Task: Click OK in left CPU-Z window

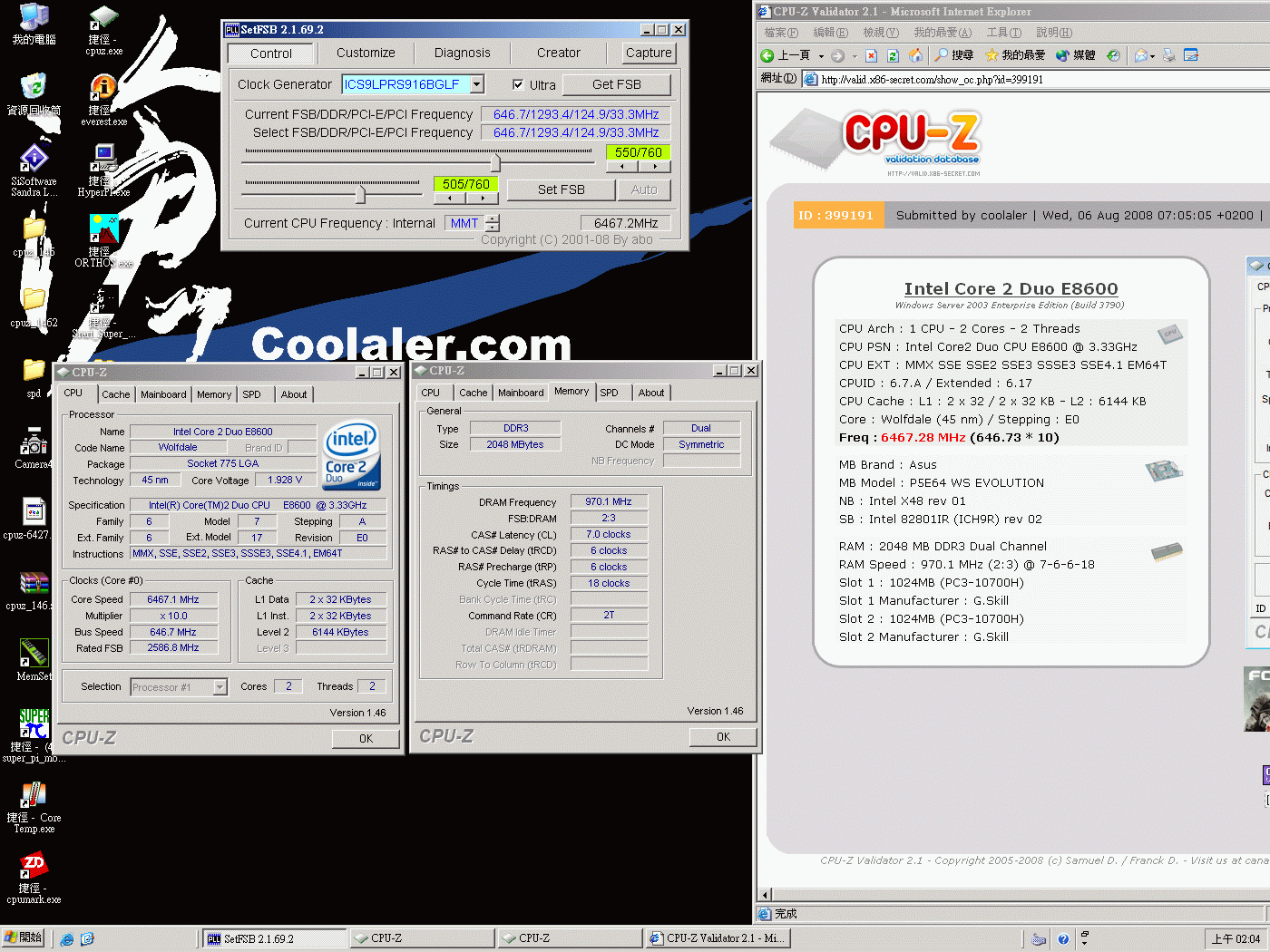Action: tap(366, 739)
